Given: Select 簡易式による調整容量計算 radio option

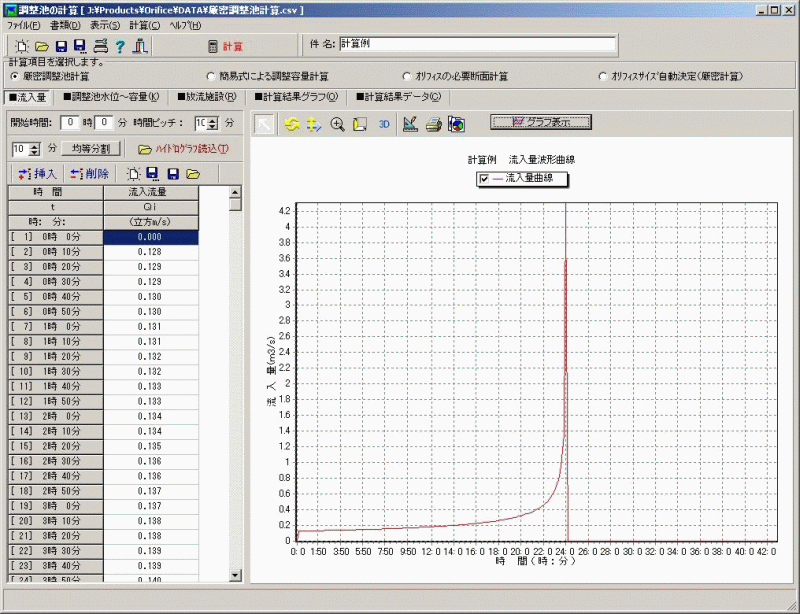Looking at the screenshot, I should click(211, 76).
